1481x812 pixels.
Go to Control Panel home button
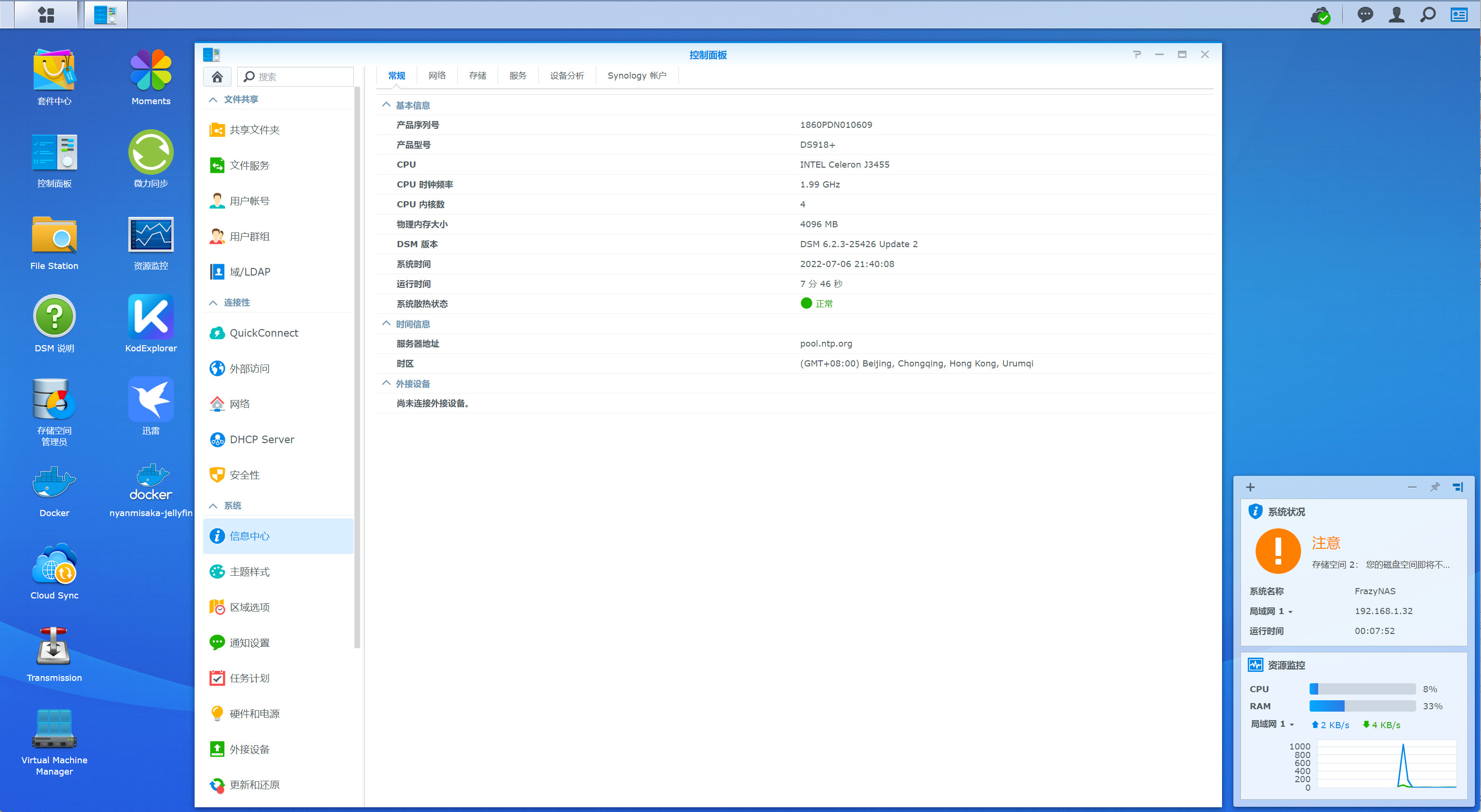coord(217,77)
